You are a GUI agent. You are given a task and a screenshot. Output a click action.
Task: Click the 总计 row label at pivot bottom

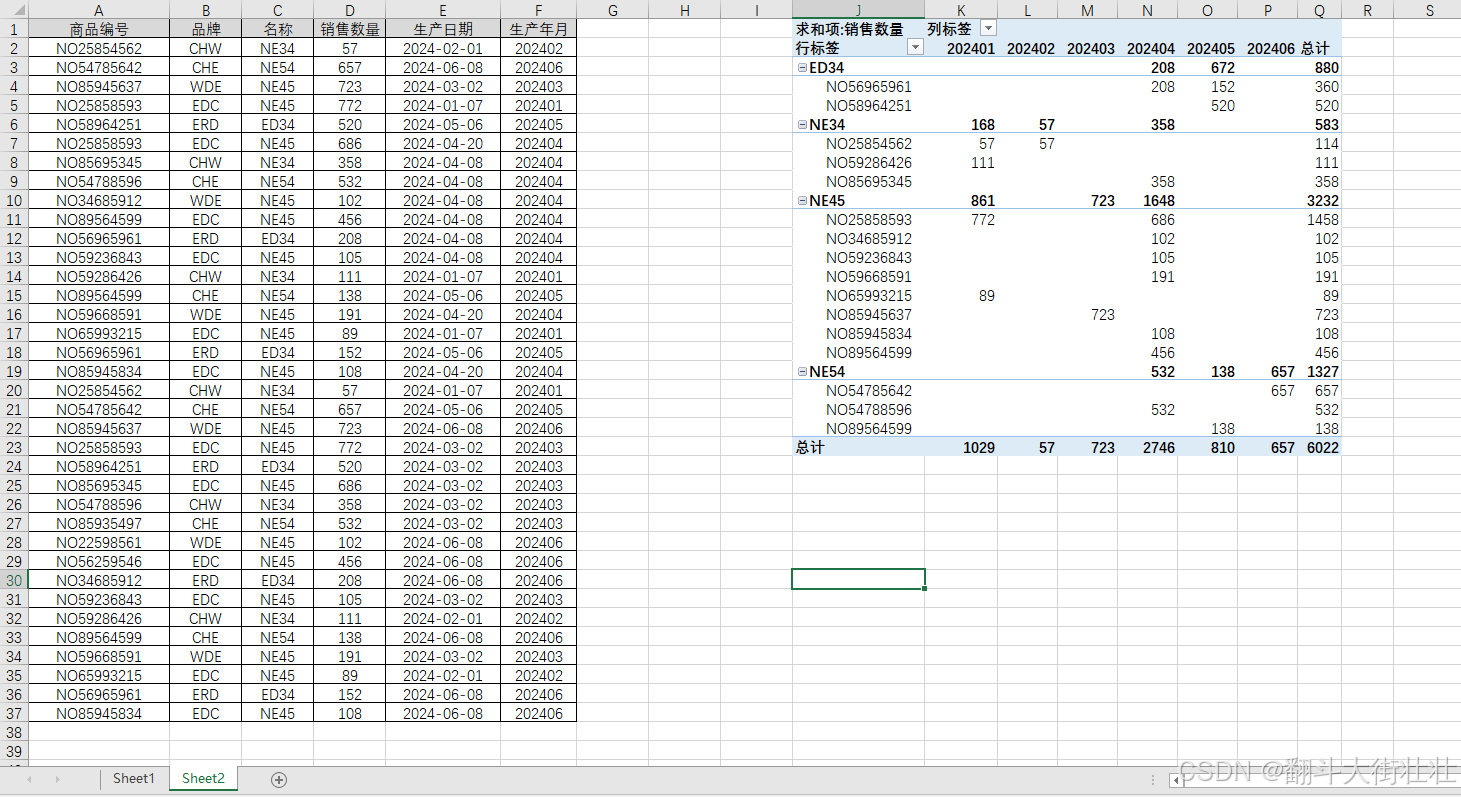[x=811, y=448]
